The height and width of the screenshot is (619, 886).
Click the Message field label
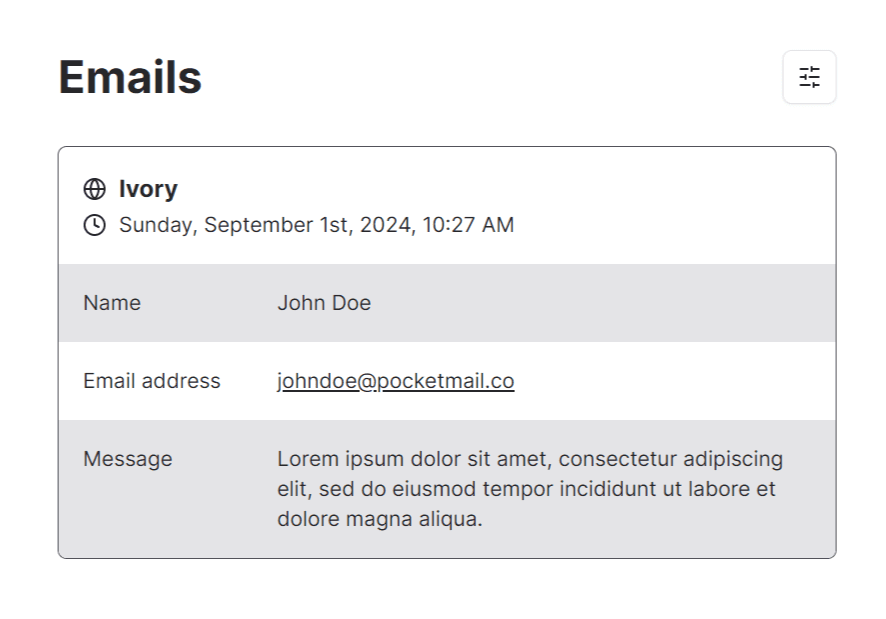(x=128, y=459)
